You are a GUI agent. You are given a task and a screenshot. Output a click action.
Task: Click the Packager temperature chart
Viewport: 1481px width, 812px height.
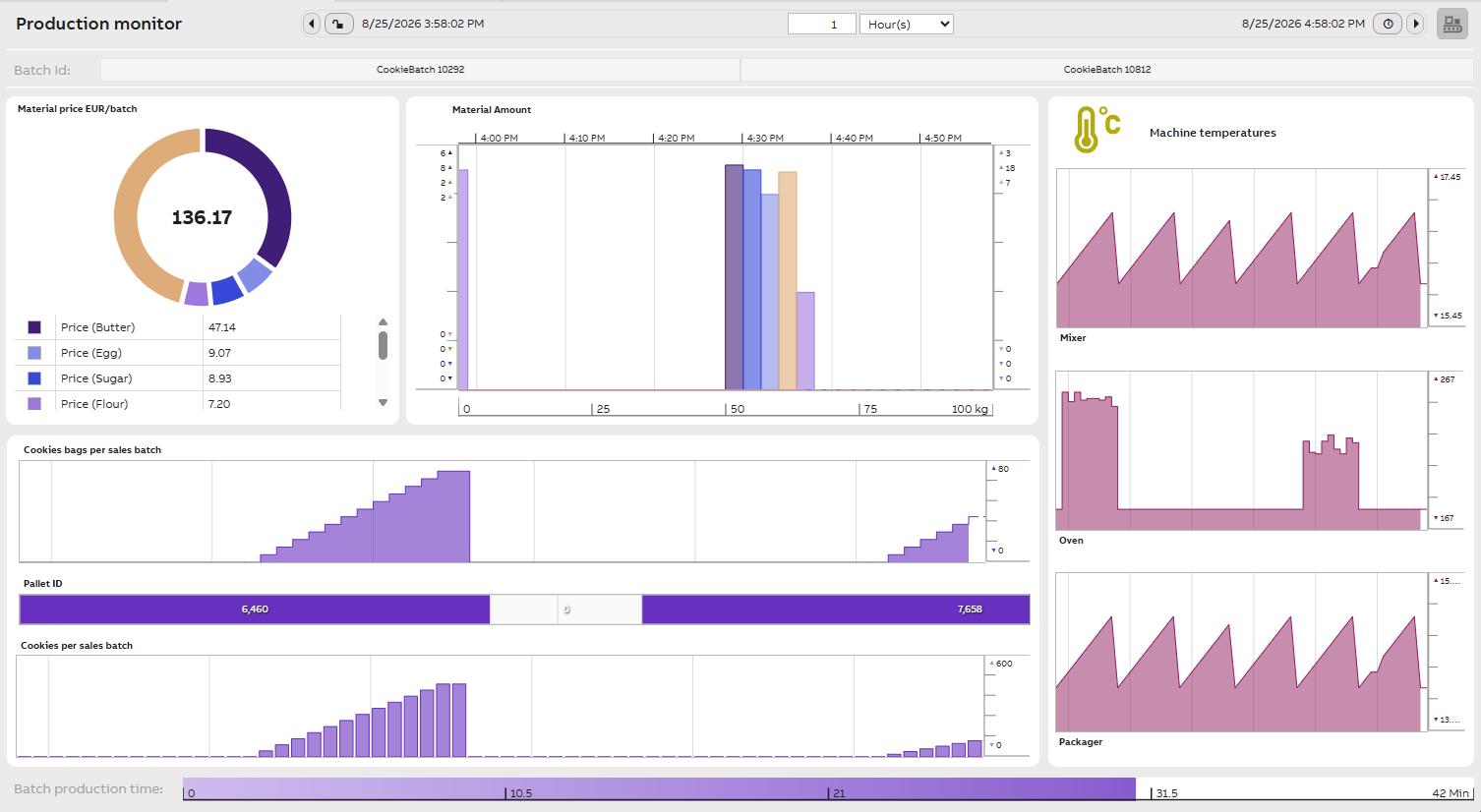[1241, 652]
